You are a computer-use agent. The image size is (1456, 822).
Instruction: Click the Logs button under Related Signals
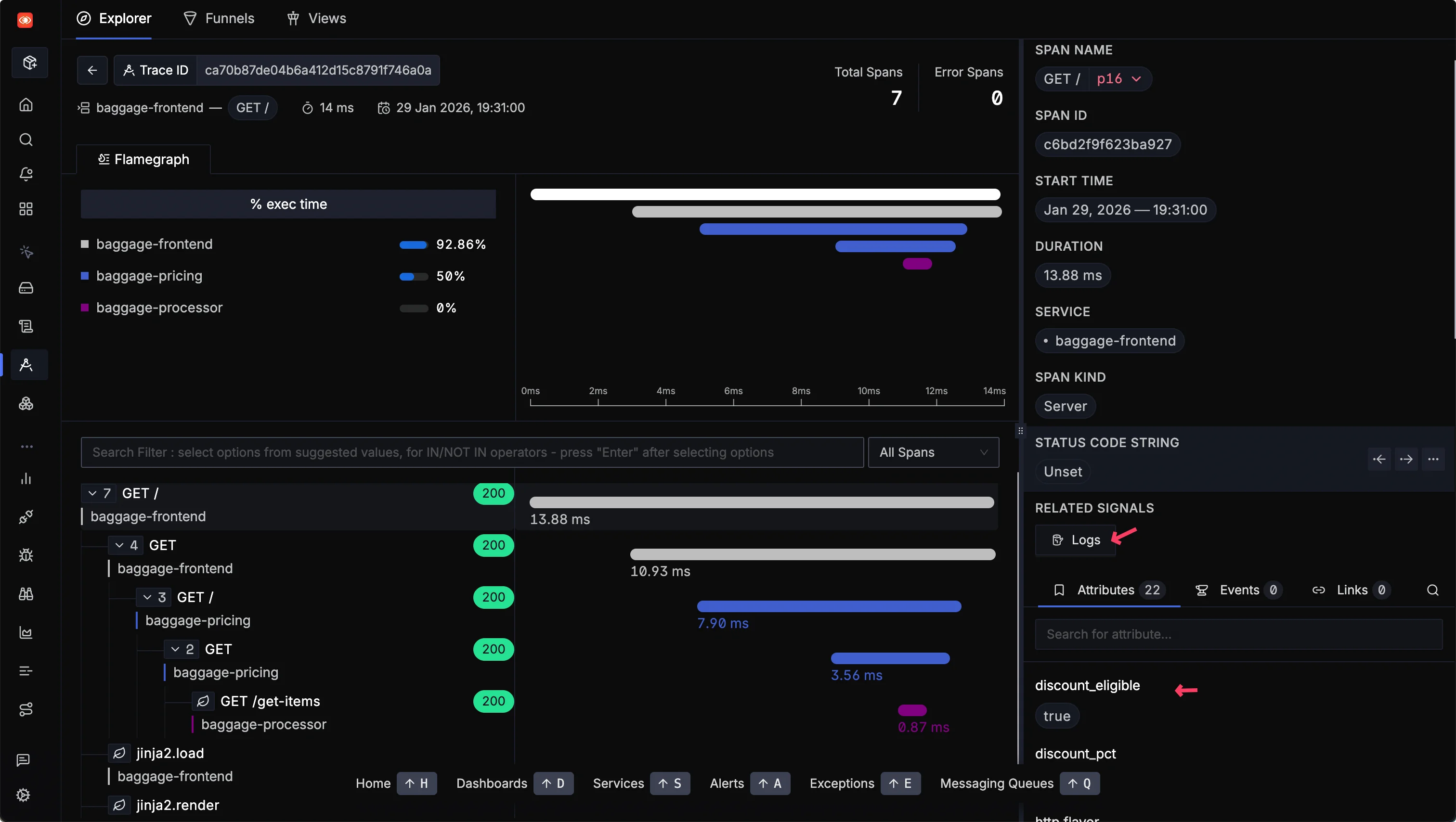(1076, 539)
